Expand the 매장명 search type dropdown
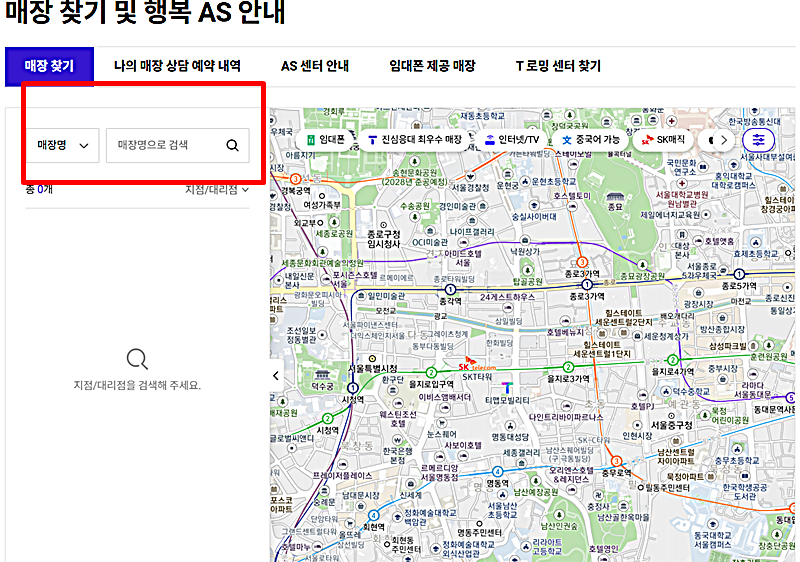This screenshot has width=800, height=562. tap(62, 145)
